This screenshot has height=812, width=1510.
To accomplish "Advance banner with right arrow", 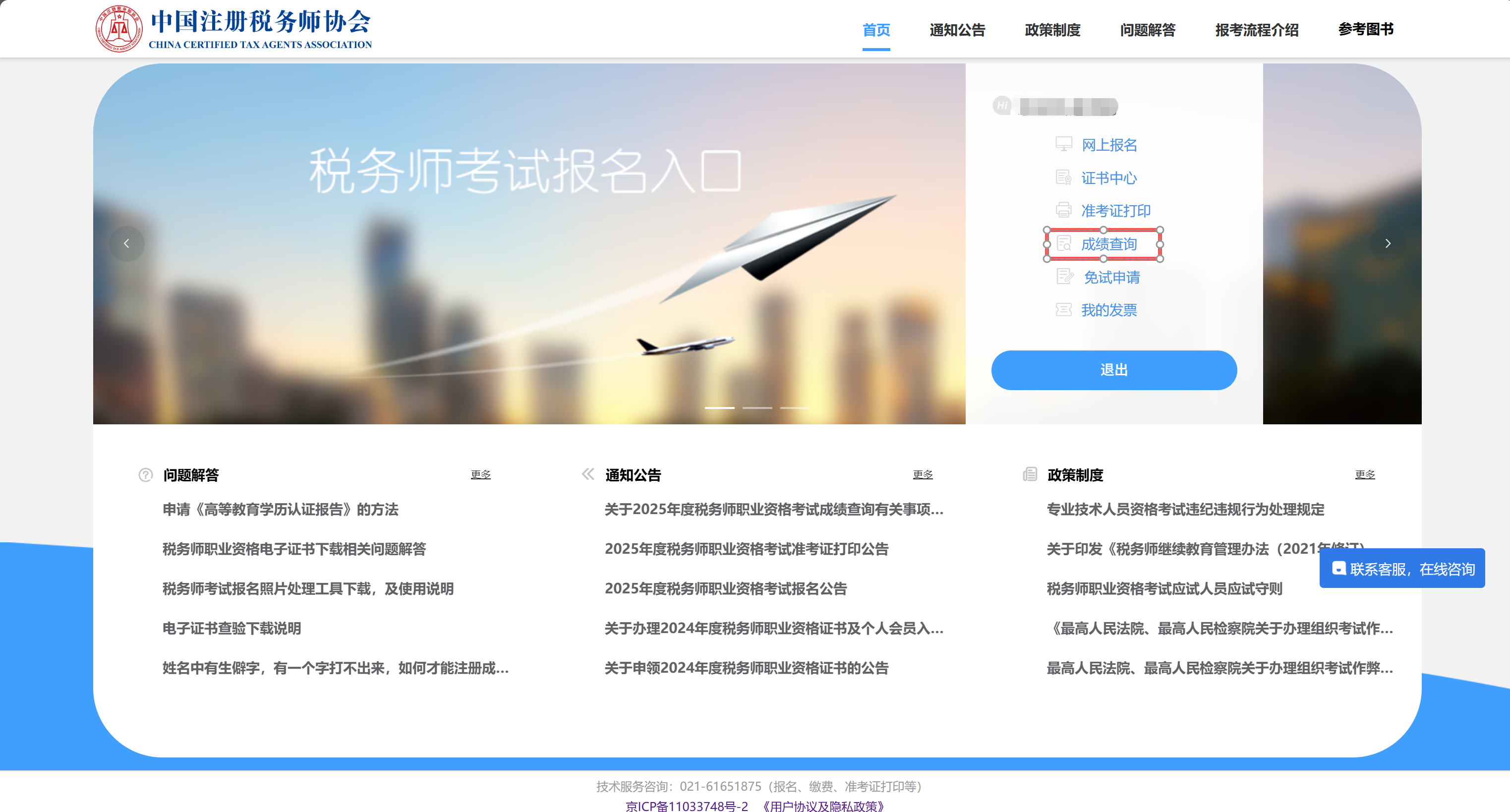I will [1387, 243].
